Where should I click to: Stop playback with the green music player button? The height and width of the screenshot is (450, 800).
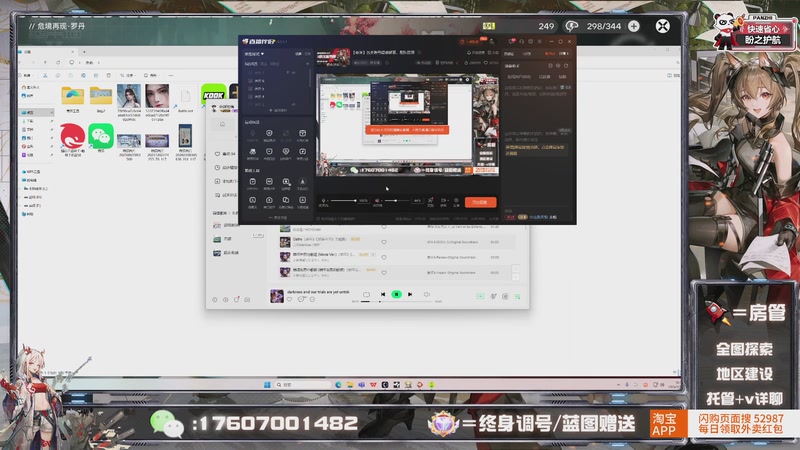point(396,294)
